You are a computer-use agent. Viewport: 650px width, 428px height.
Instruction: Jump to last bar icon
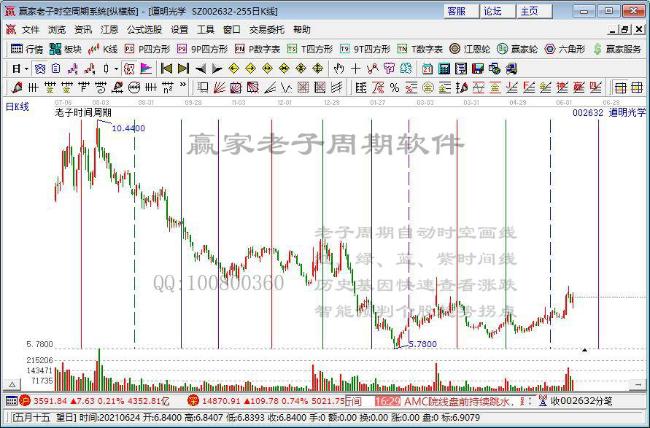[x=183, y=69]
